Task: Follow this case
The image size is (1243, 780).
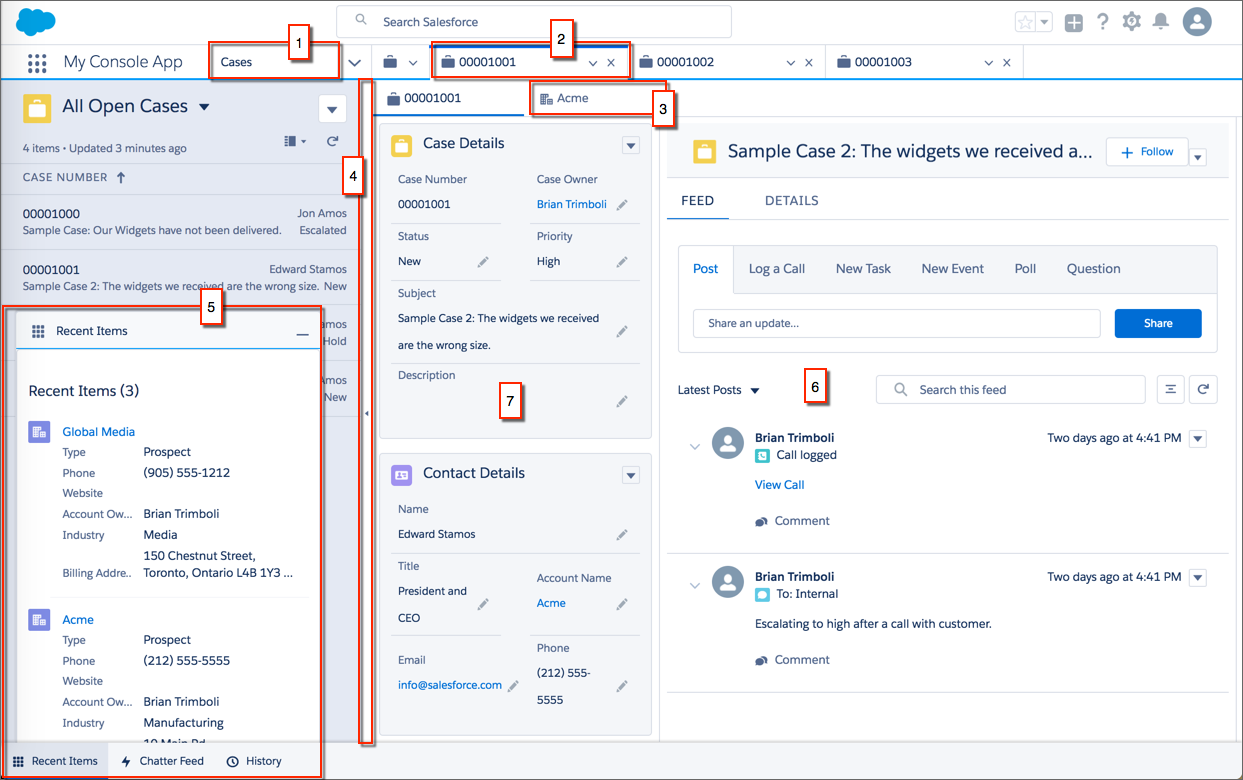Action: pyautogui.click(x=1147, y=152)
